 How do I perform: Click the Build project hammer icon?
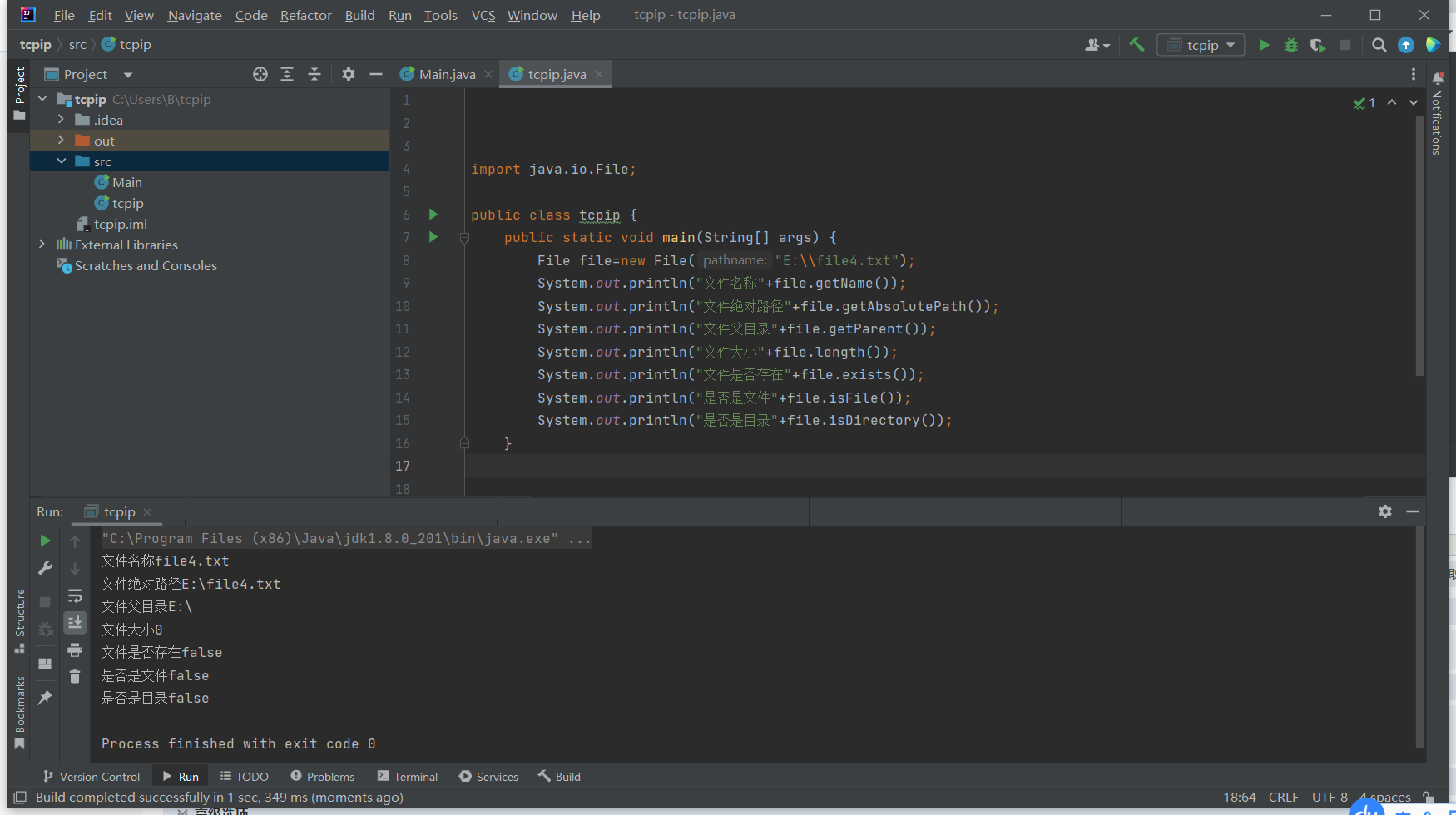coord(1137,45)
